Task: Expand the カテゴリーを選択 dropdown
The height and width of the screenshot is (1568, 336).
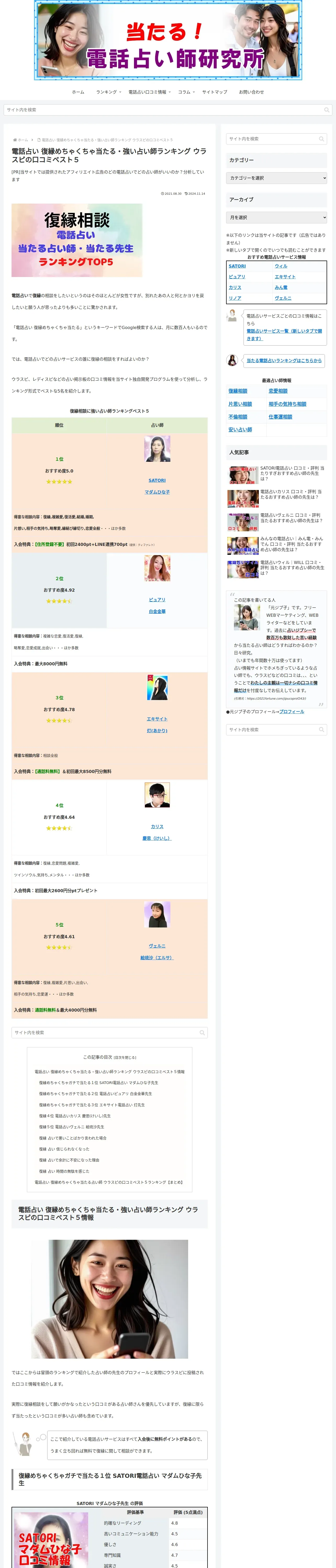Action: 276,178
